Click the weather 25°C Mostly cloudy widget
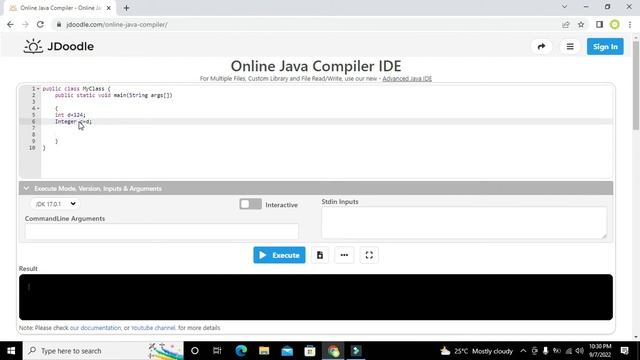This screenshot has height=360, width=640. pos(476,351)
